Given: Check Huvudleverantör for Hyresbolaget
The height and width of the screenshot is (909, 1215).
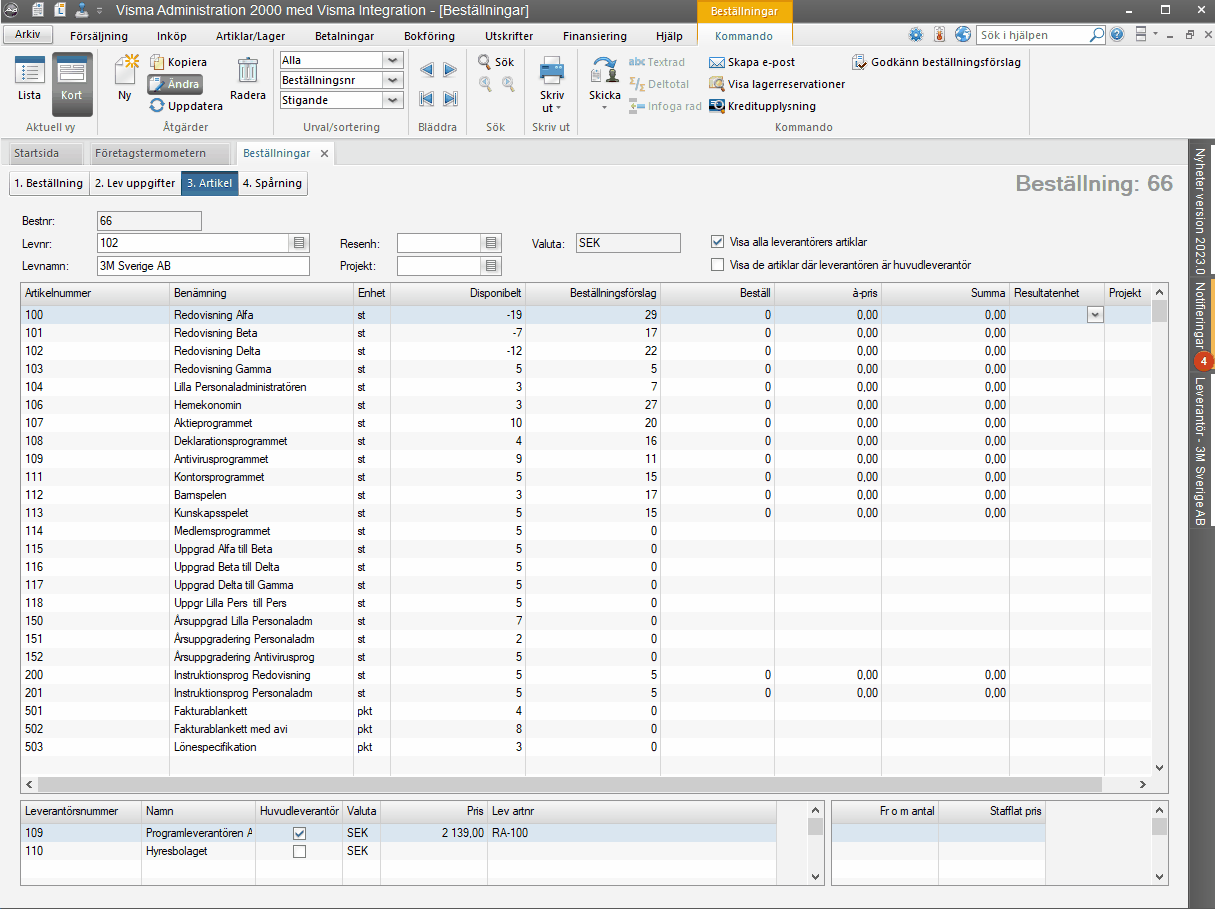Looking at the screenshot, I should coord(299,851).
